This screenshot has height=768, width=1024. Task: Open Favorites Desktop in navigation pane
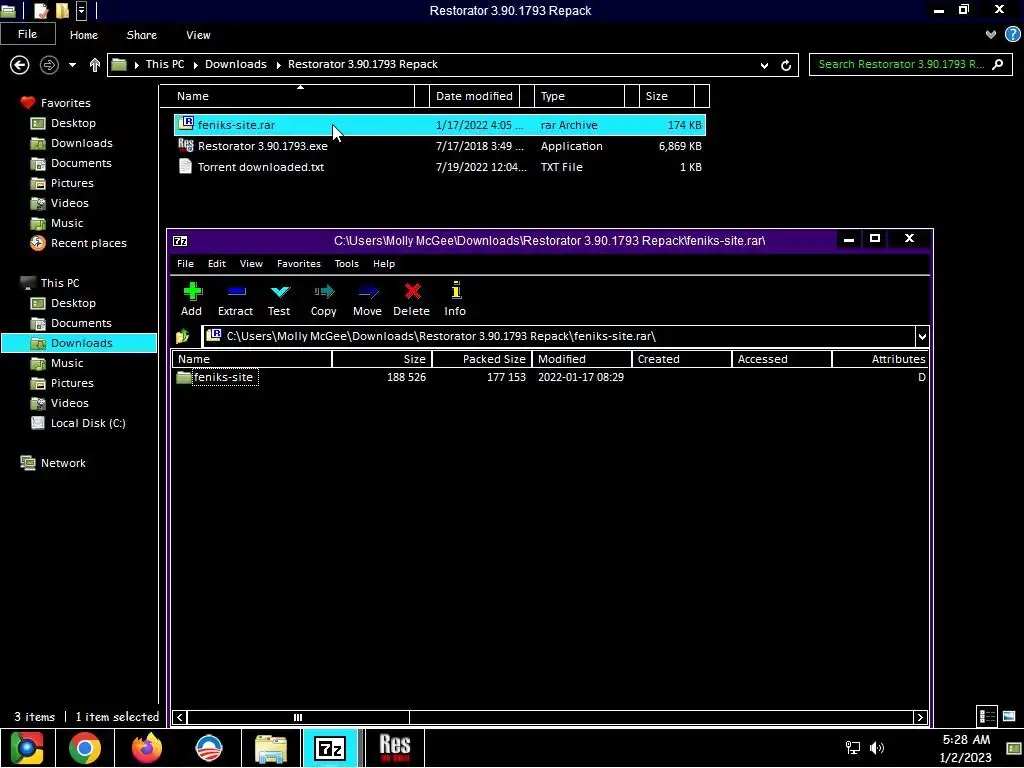tap(73, 123)
